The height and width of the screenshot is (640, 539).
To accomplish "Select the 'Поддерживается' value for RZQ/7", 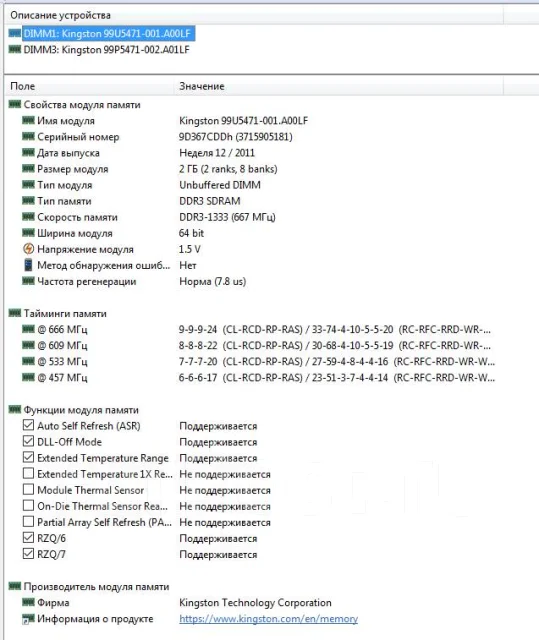I will (x=218, y=554).
